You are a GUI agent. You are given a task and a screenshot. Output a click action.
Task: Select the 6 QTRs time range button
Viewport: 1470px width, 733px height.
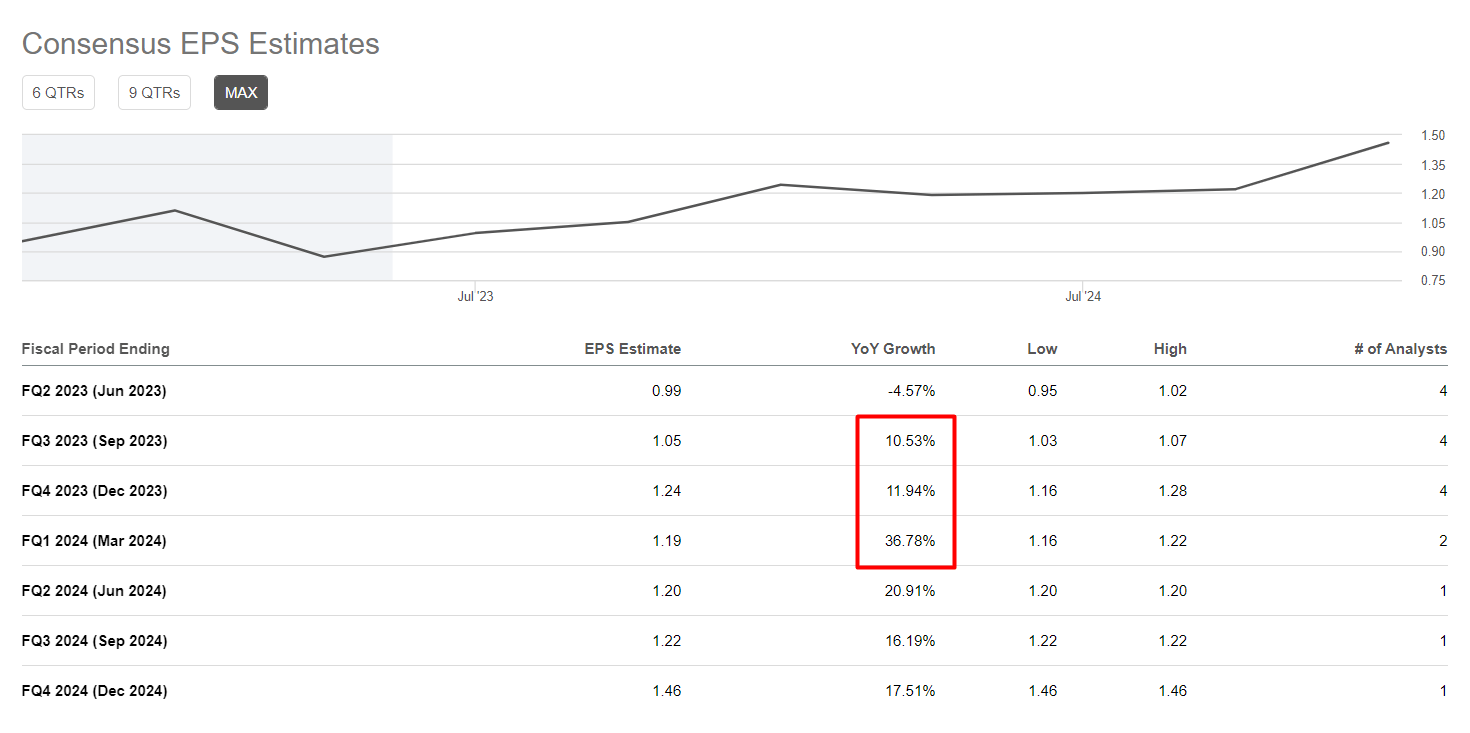[x=57, y=91]
